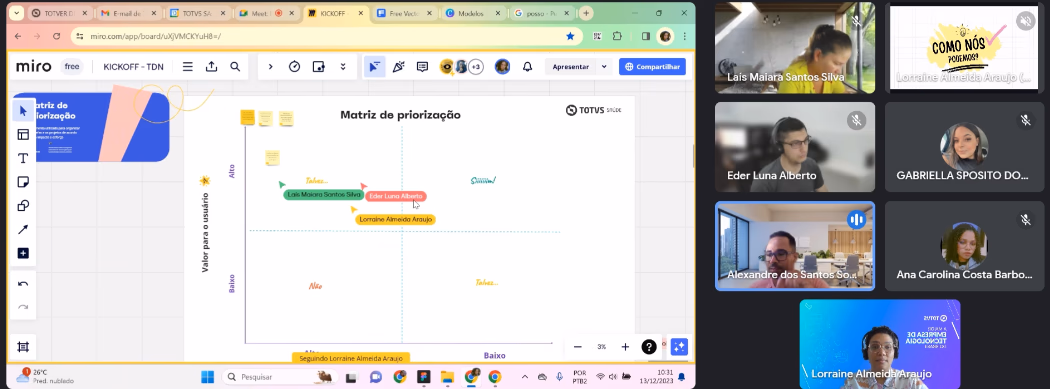Select the connection line arrow tool

23,230
